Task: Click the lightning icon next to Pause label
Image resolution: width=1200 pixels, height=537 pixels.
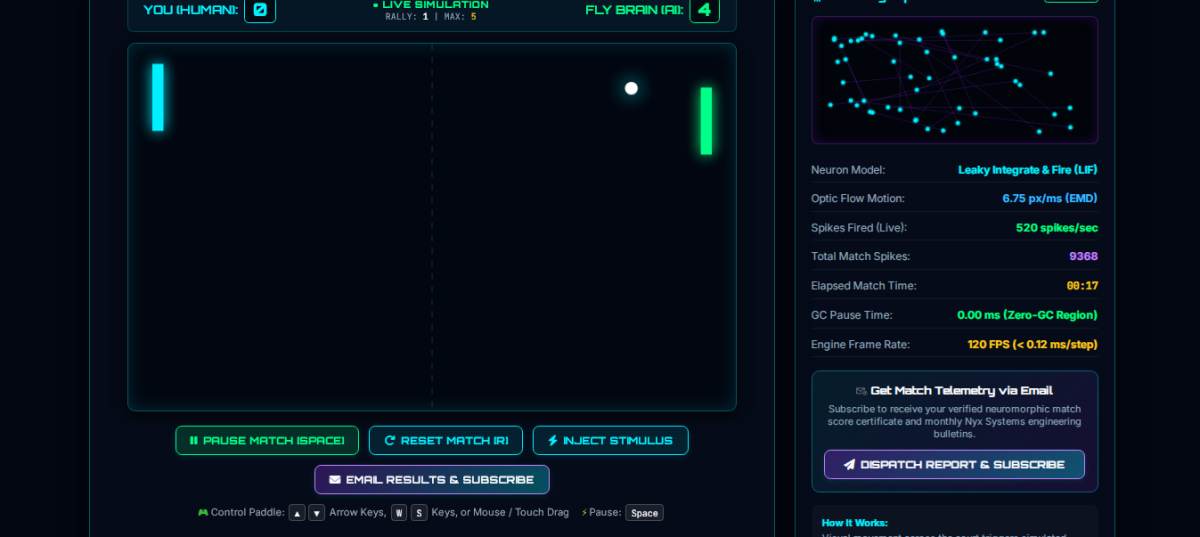Action: click(x=584, y=512)
